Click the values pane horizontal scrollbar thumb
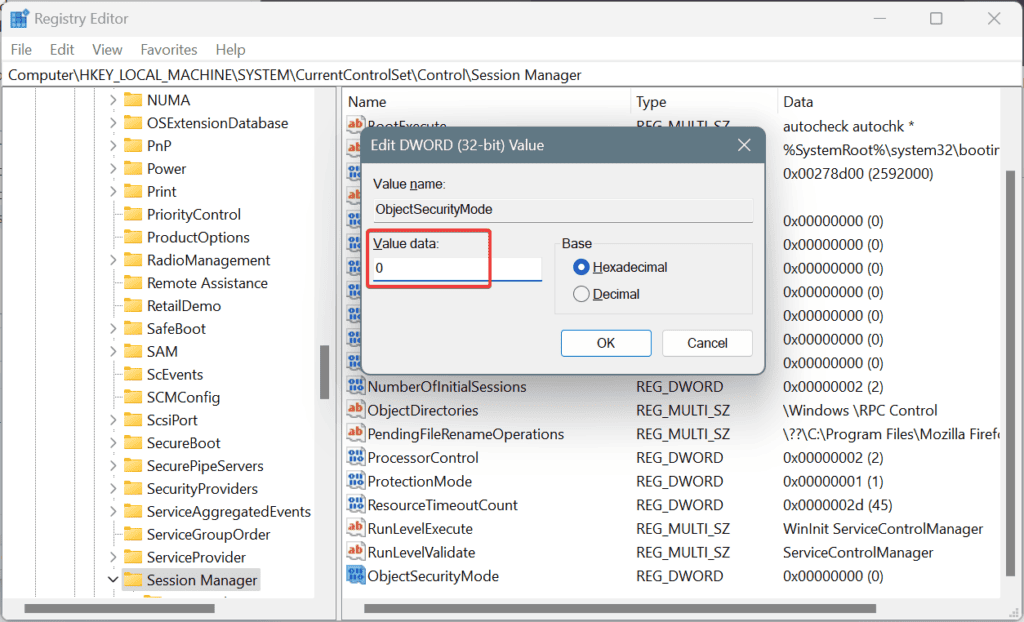1024x622 pixels. (x=620, y=608)
